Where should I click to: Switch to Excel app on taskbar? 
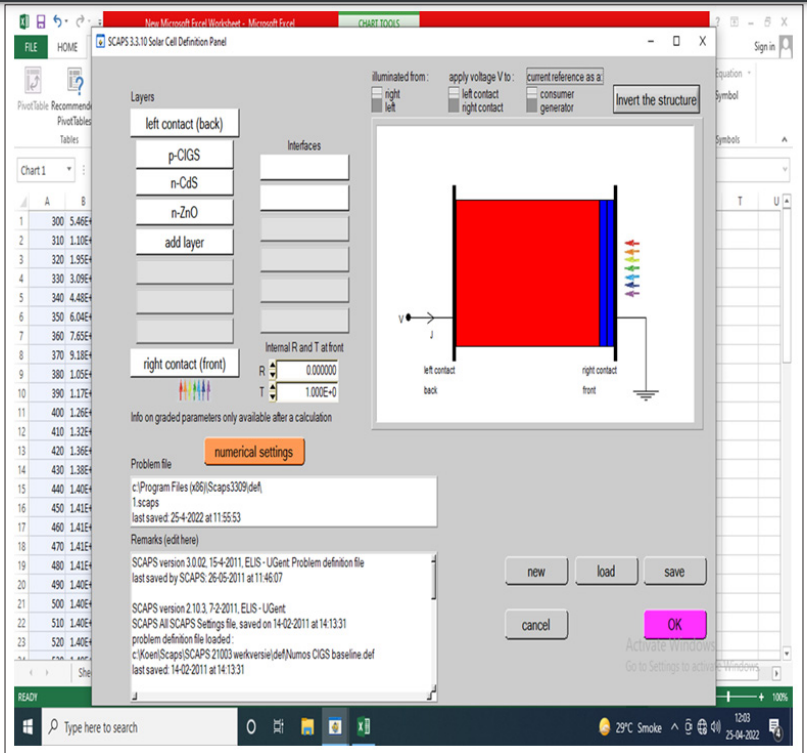click(x=363, y=727)
